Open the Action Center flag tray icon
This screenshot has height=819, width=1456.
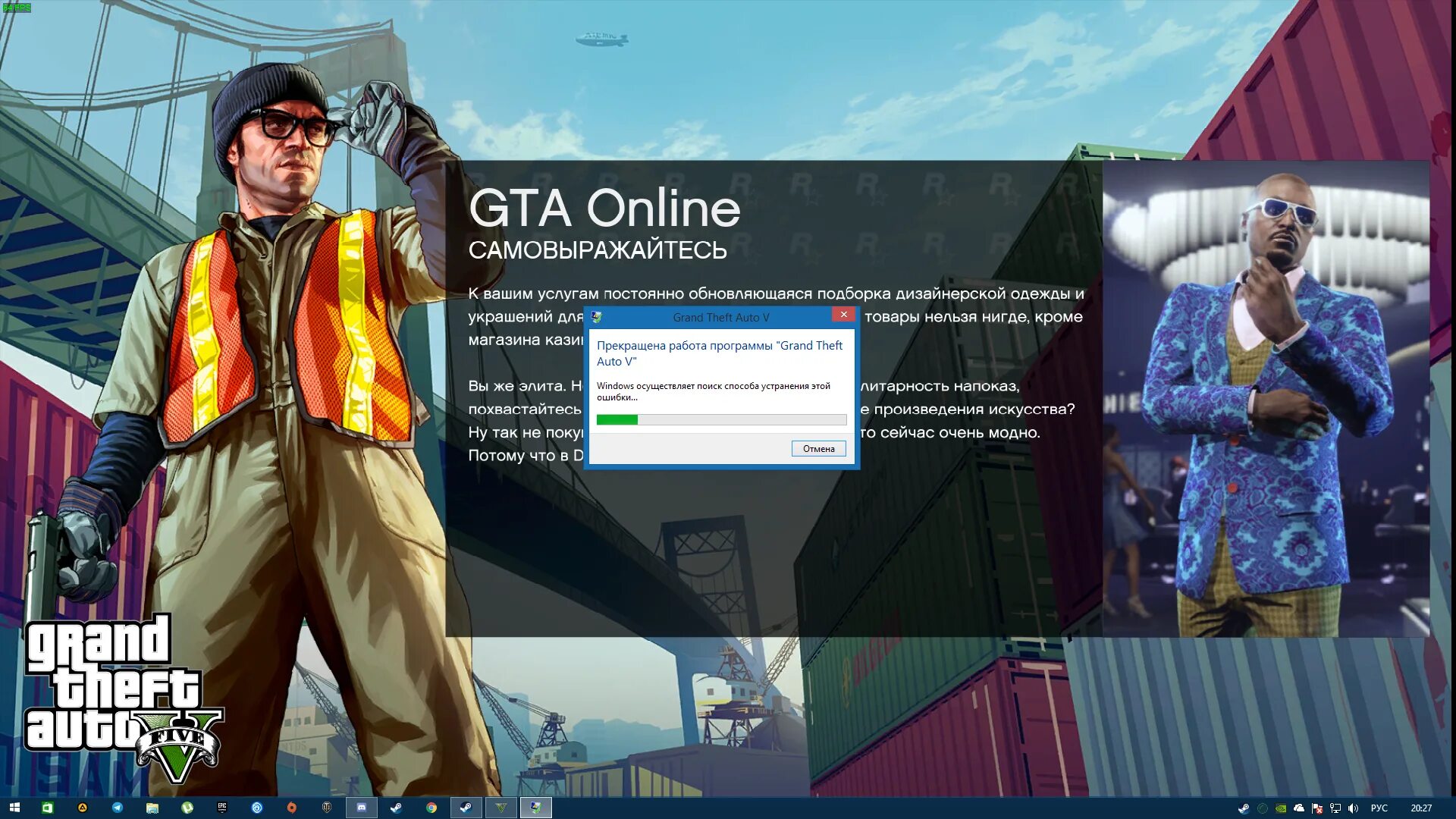(1317, 808)
